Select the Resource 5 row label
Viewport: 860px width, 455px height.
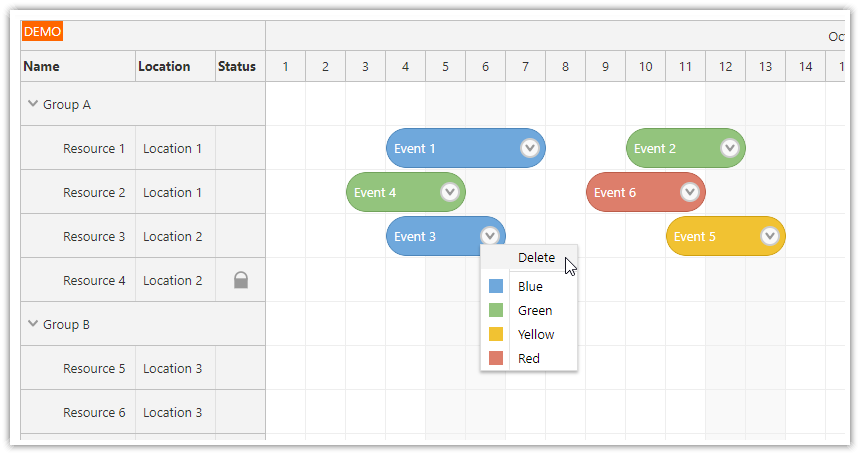point(94,369)
